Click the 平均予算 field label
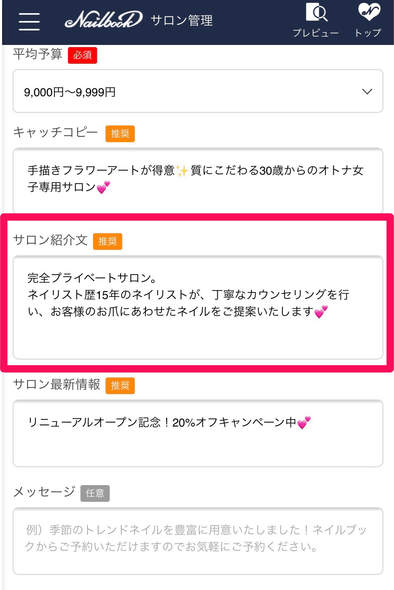The width and height of the screenshot is (394, 590). tap(38, 54)
